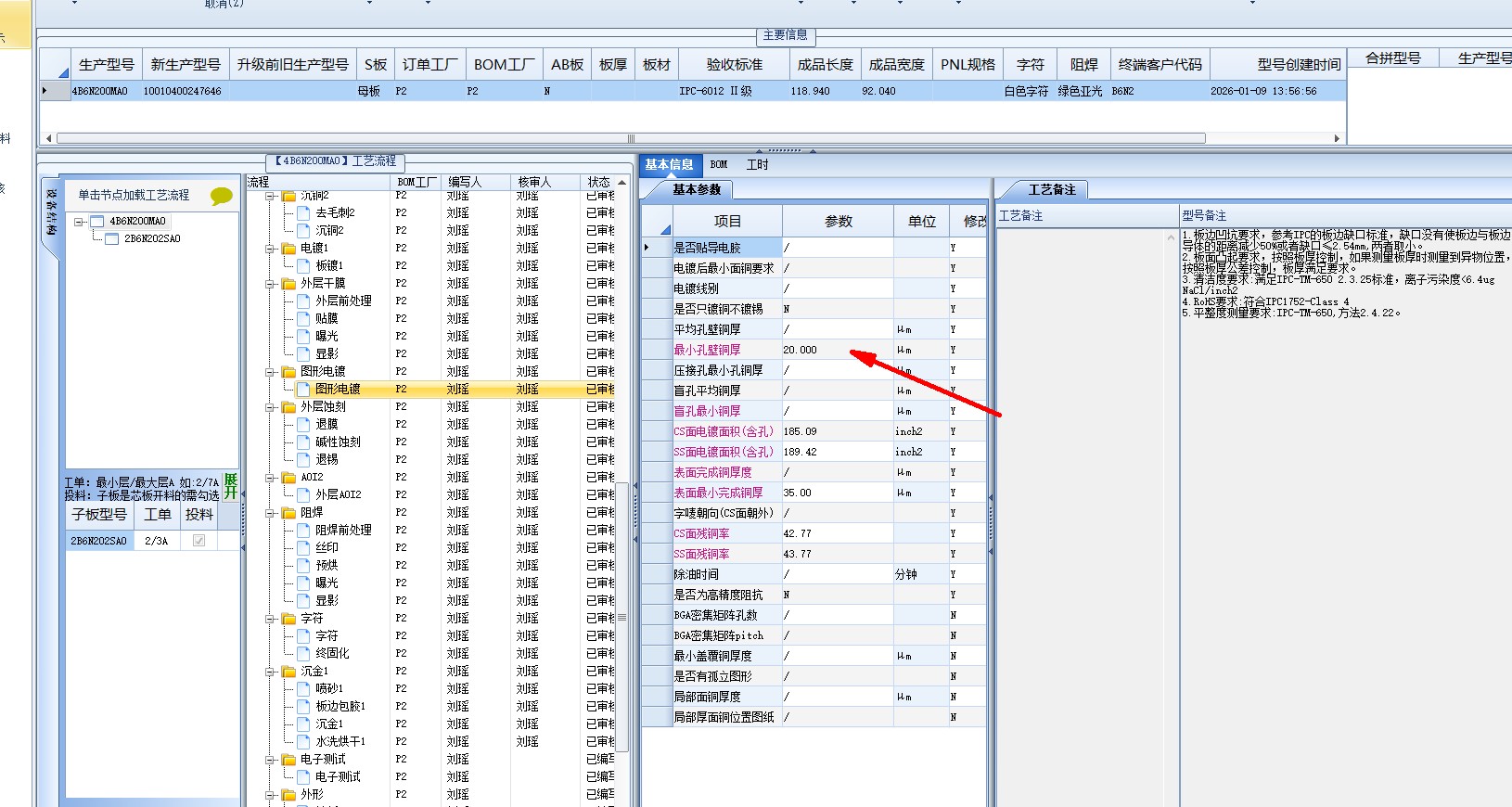Click the folder icon of 电子测试

coord(288,760)
